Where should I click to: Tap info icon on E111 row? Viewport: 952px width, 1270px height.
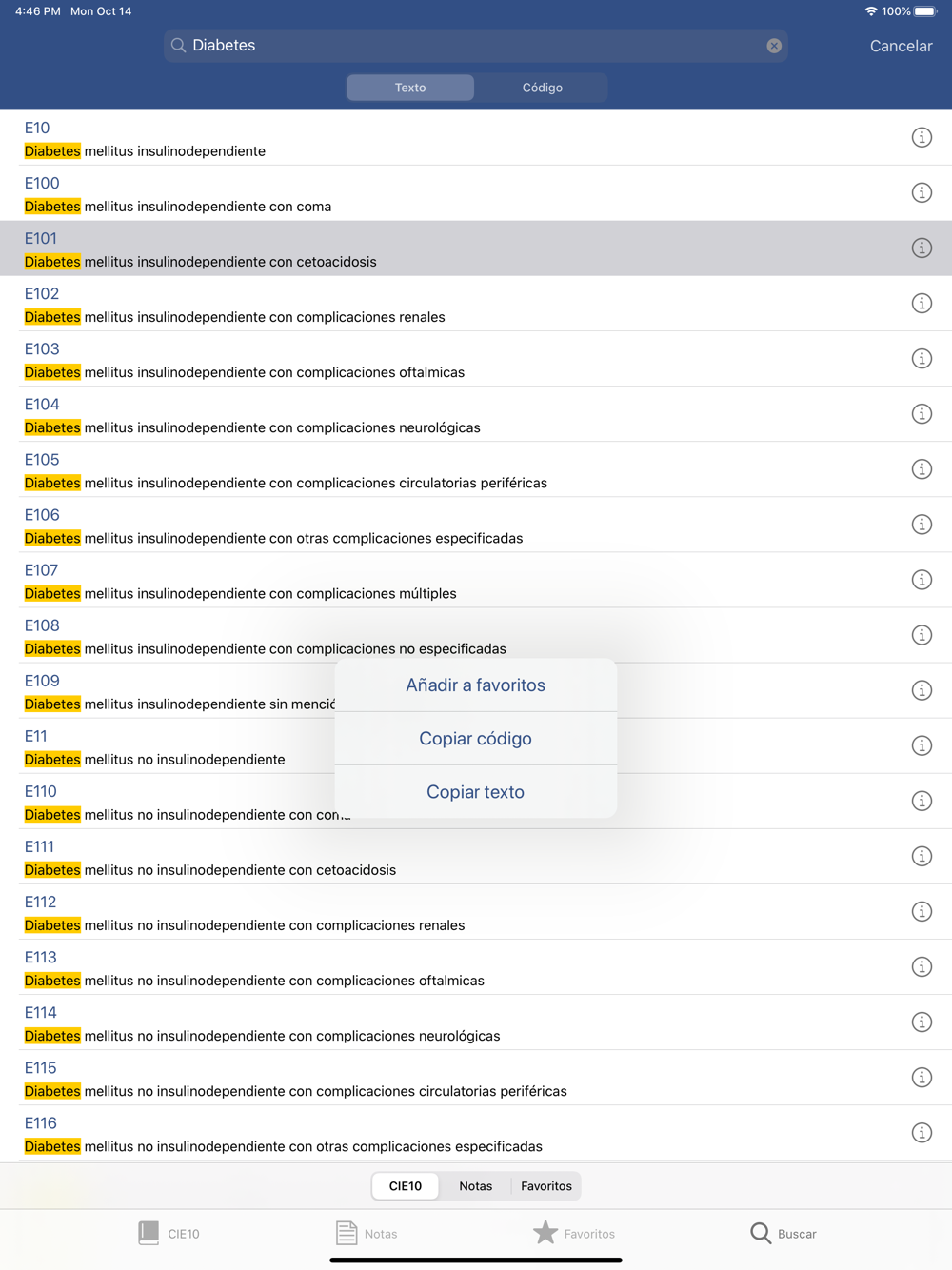[x=922, y=856]
